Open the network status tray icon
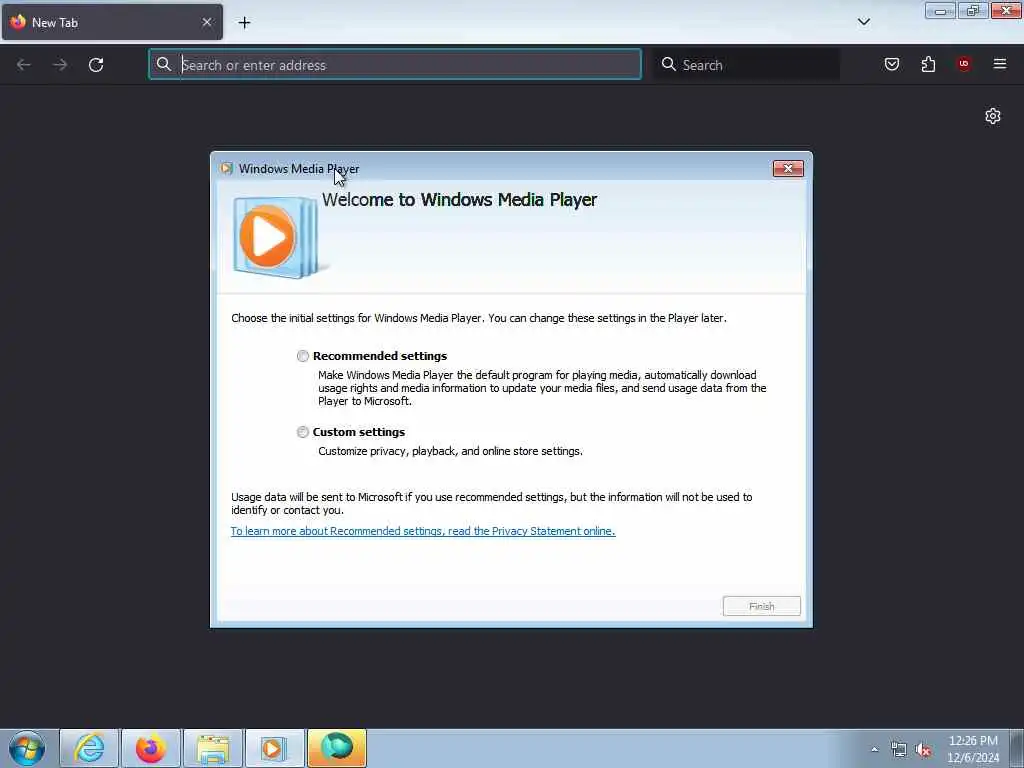The width and height of the screenshot is (1024, 768). (899, 750)
